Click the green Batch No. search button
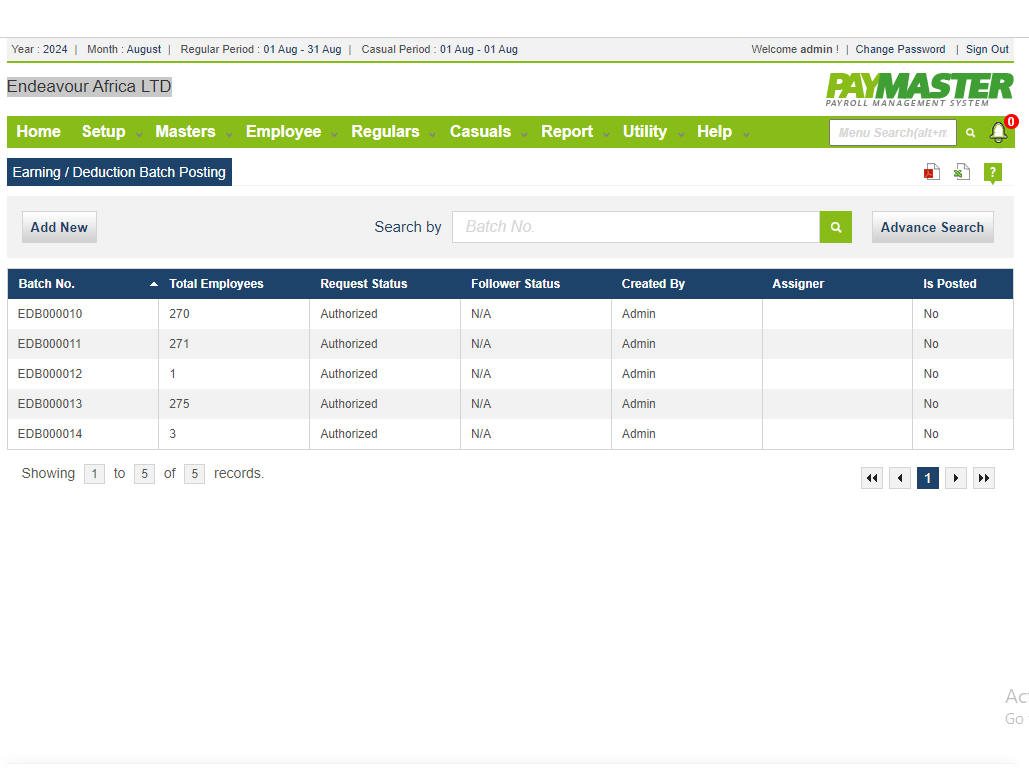The height and width of the screenshot is (768, 1029). (x=835, y=227)
